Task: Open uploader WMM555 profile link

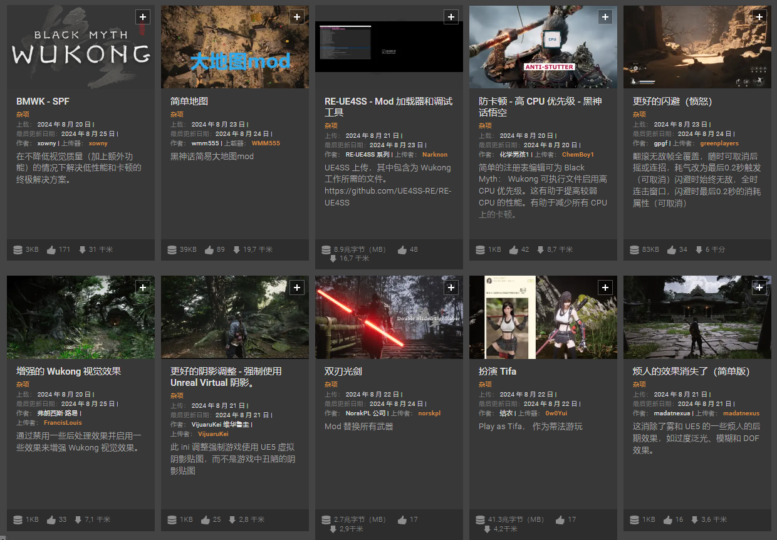Action: (266, 143)
